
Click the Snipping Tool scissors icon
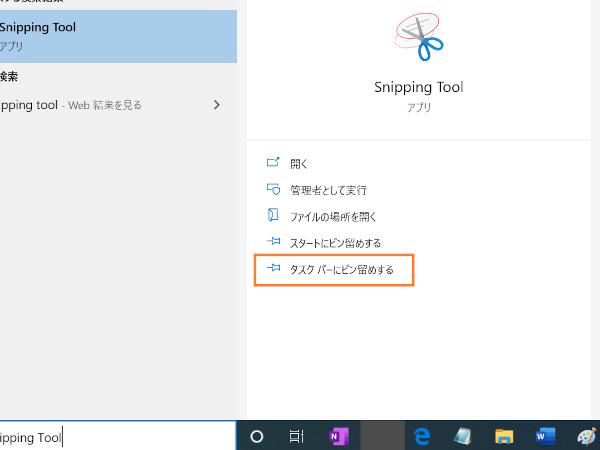(x=419, y=37)
